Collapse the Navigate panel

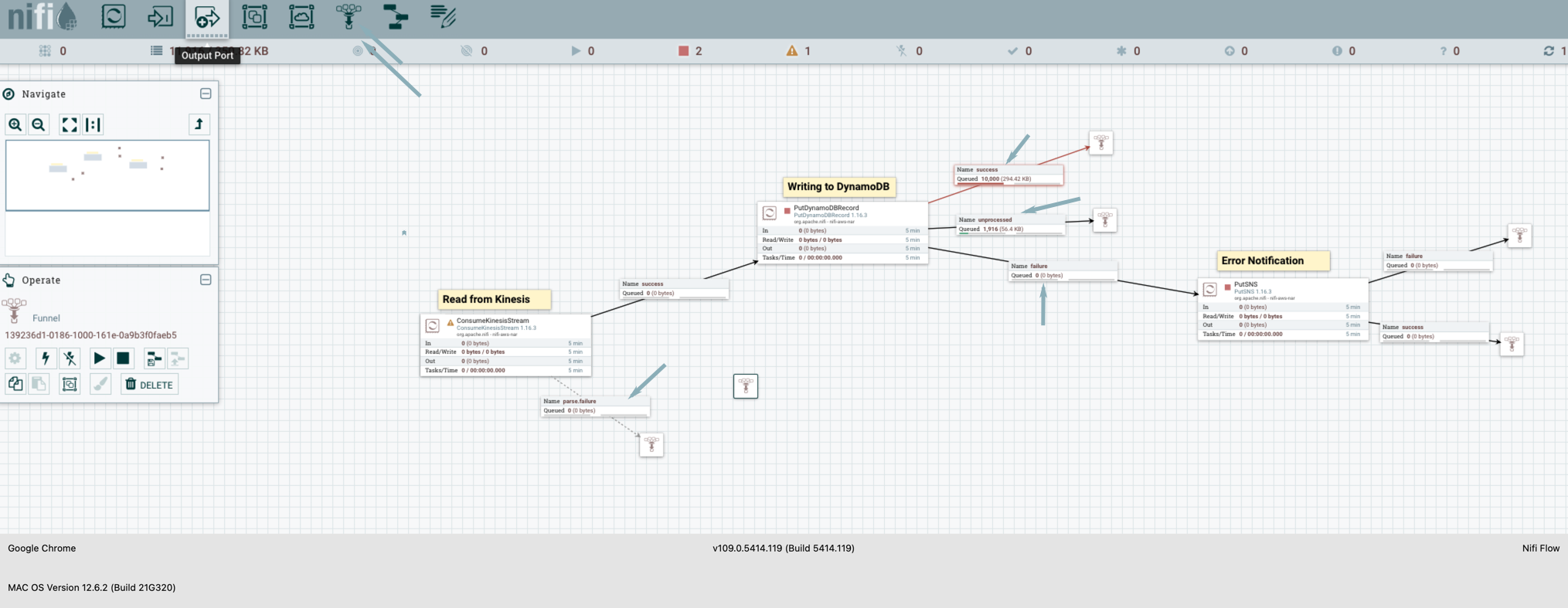[x=206, y=93]
